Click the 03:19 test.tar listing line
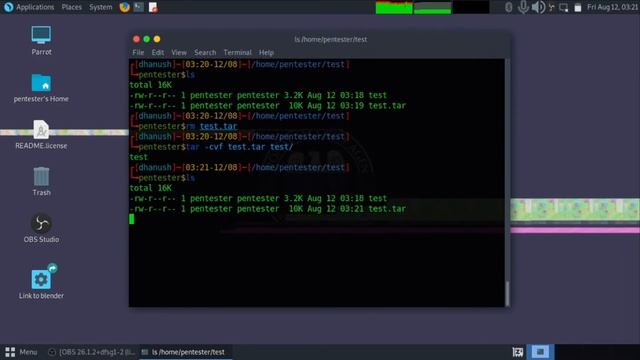Image resolution: width=640 pixels, height=360 pixels. (268, 106)
